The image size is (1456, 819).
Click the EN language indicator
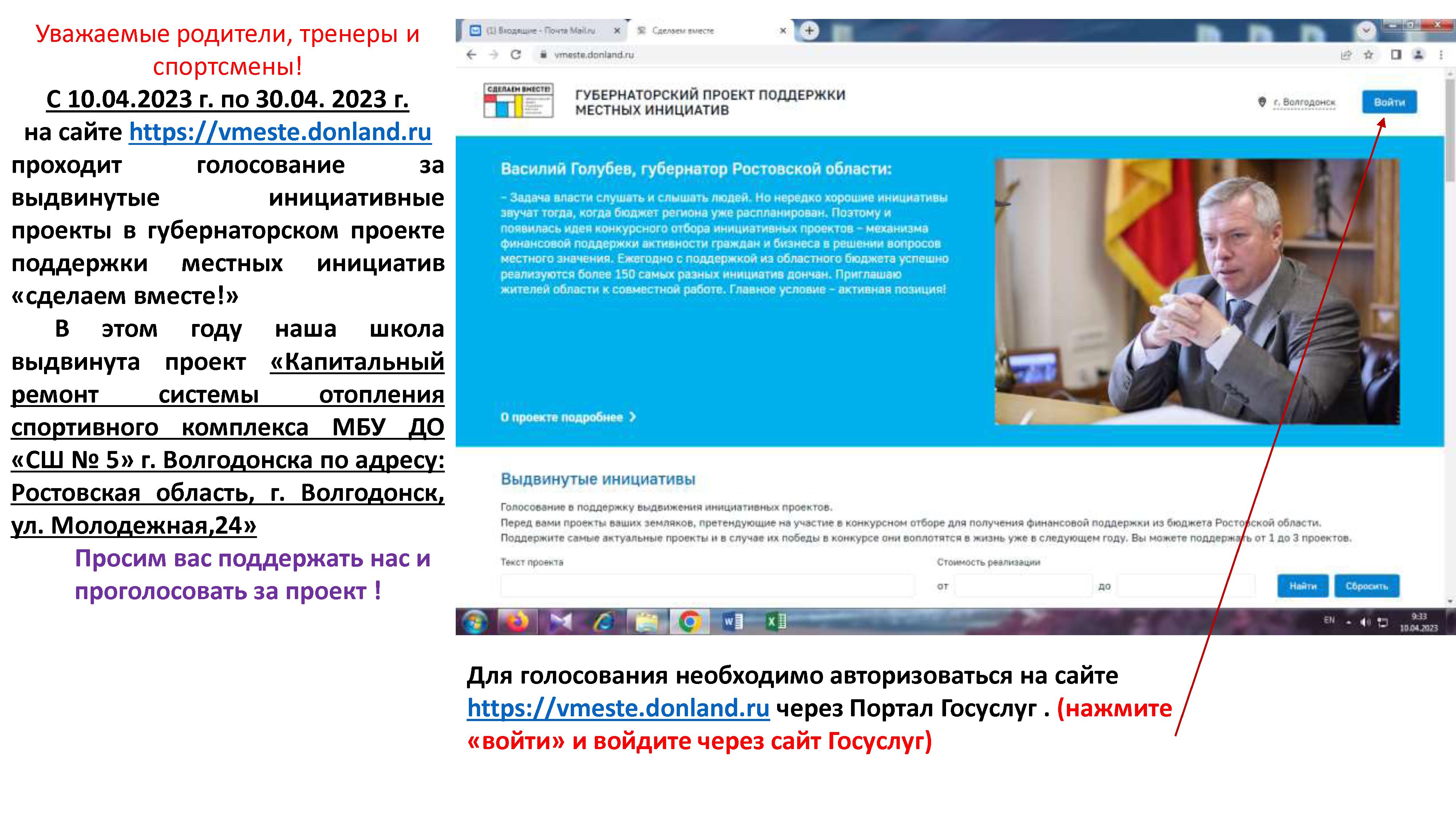tap(1329, 620)
